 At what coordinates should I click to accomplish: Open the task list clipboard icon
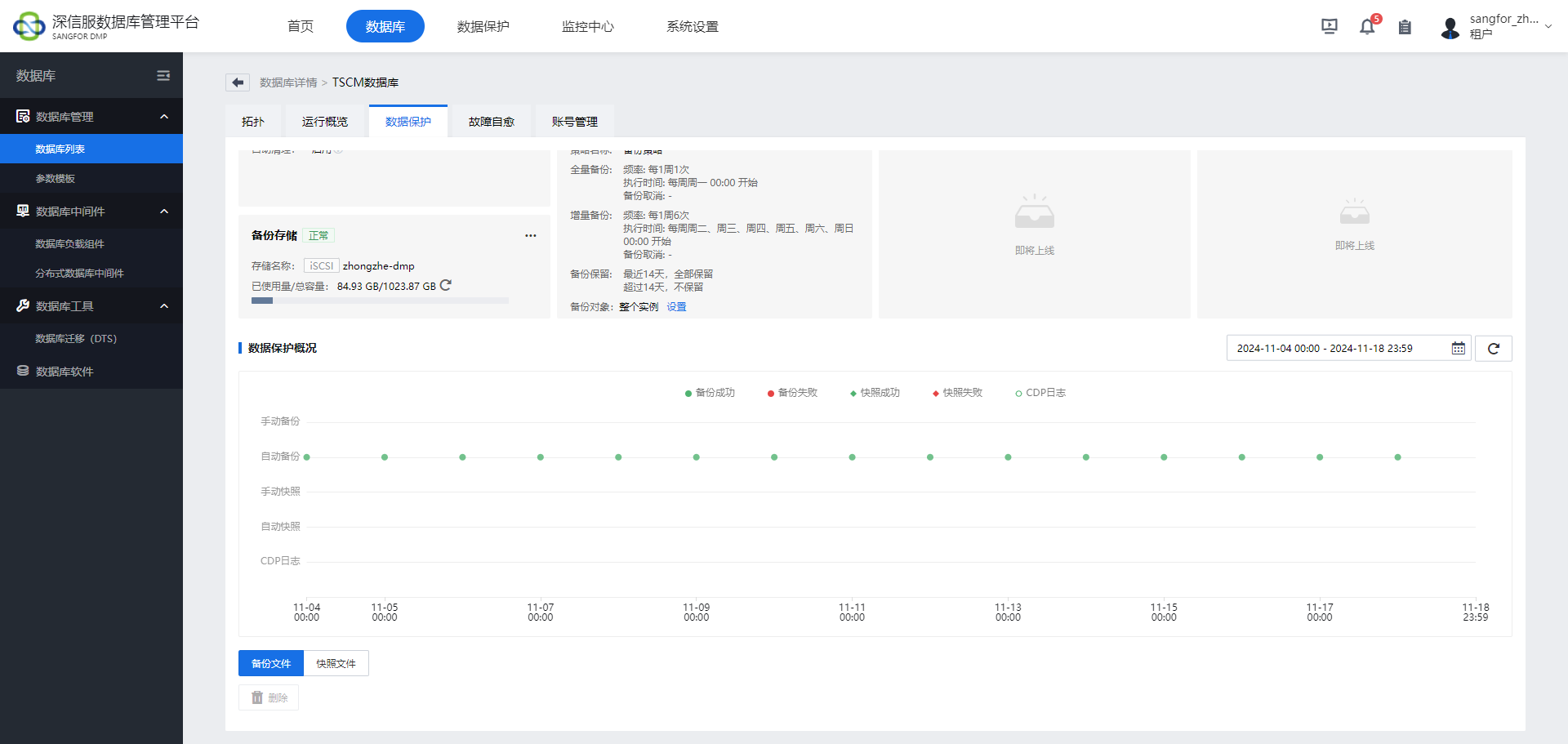tap(1405, 26)
